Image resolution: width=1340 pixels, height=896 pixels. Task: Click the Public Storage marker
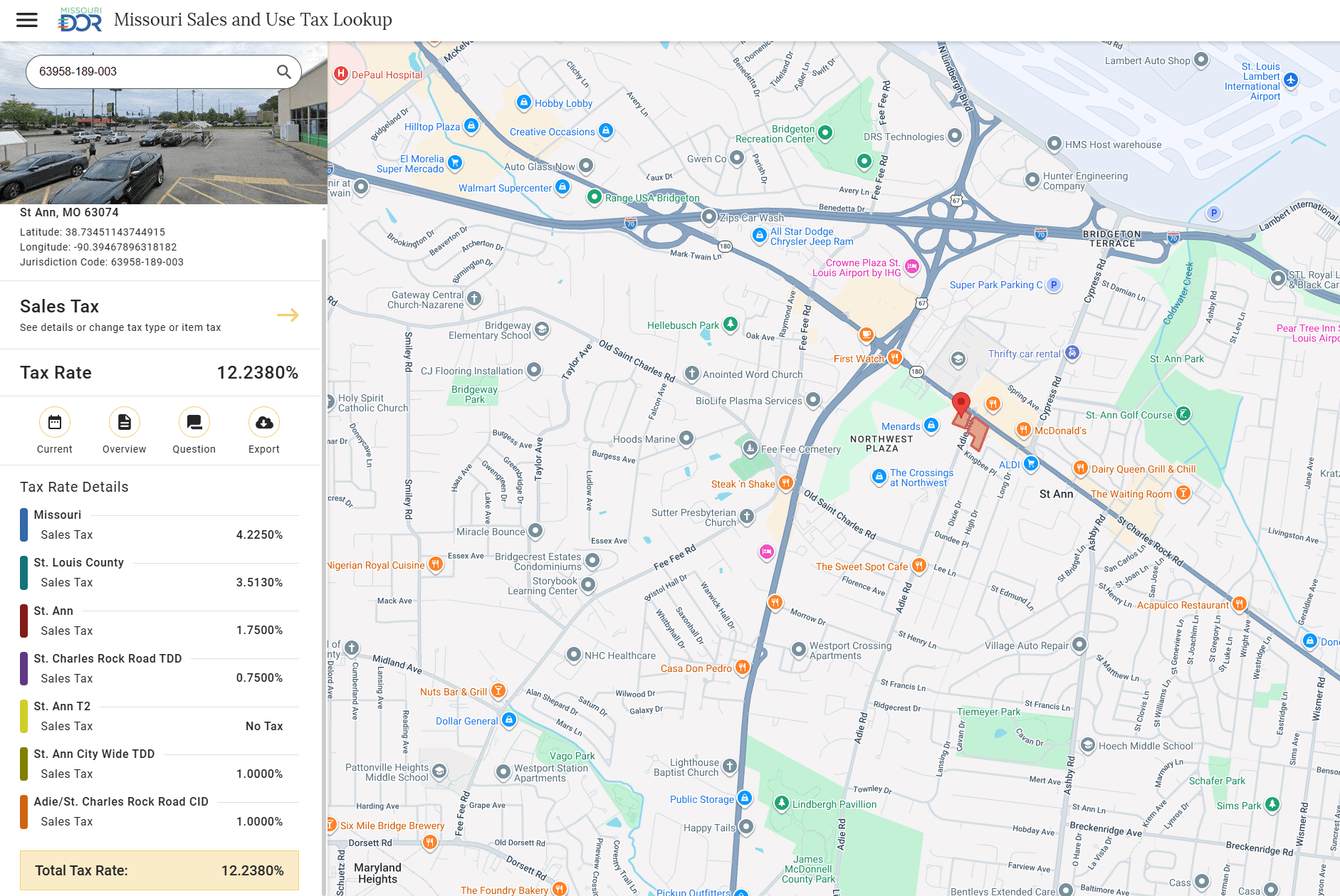[745, 799]
